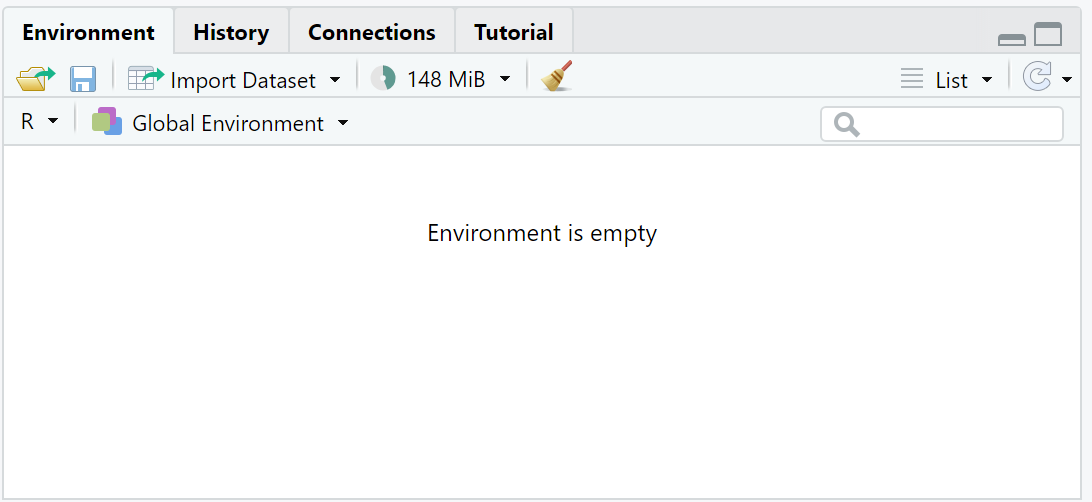1092x502 pixels.
Task: Open the Import Dataset dropdown arrow
Action: [x=335, y=79]
